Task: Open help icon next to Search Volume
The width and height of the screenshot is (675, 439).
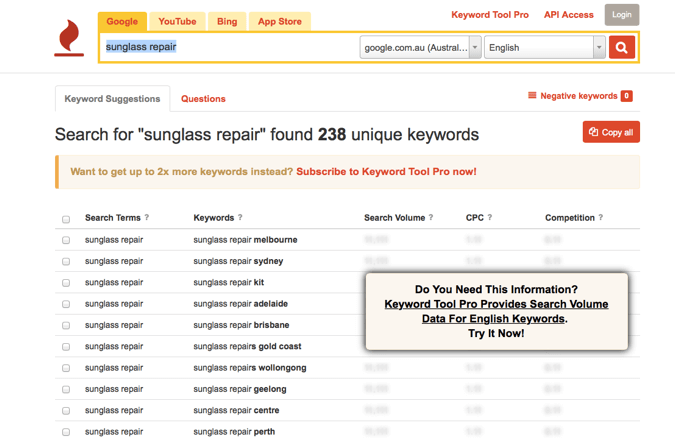Action: 431,217
